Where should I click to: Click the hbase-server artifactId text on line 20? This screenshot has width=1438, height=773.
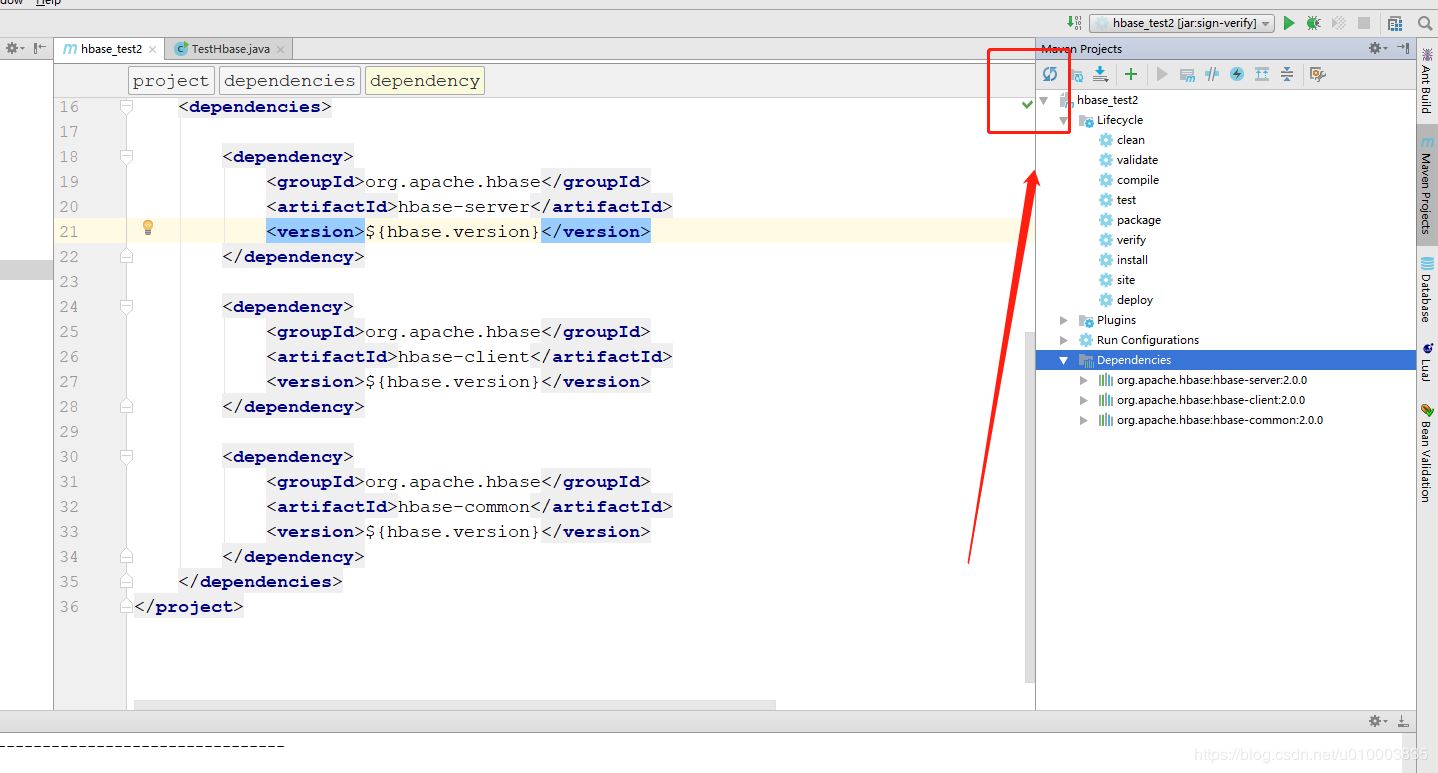464,207
